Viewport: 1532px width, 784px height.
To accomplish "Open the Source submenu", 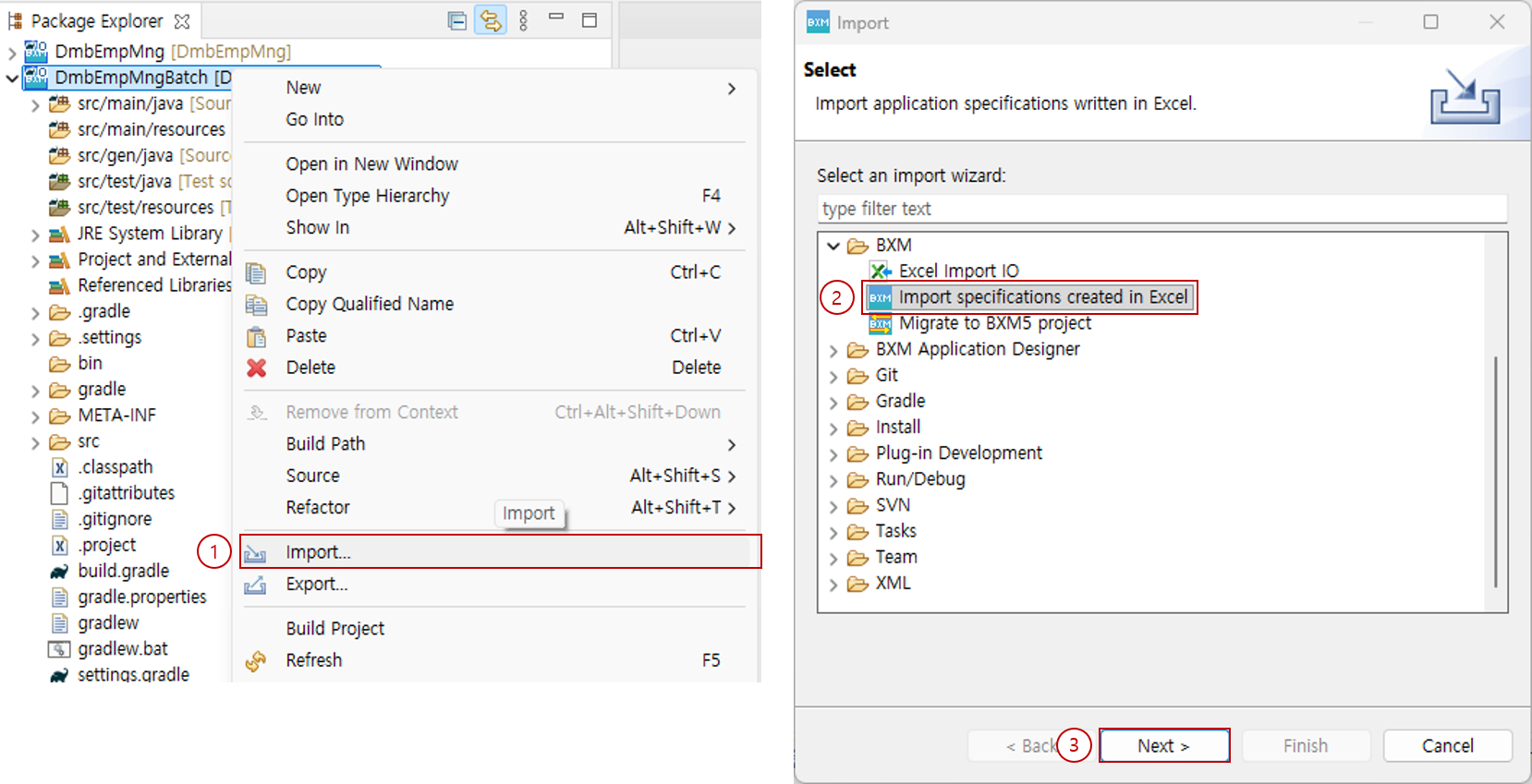I will click(494, 476).
